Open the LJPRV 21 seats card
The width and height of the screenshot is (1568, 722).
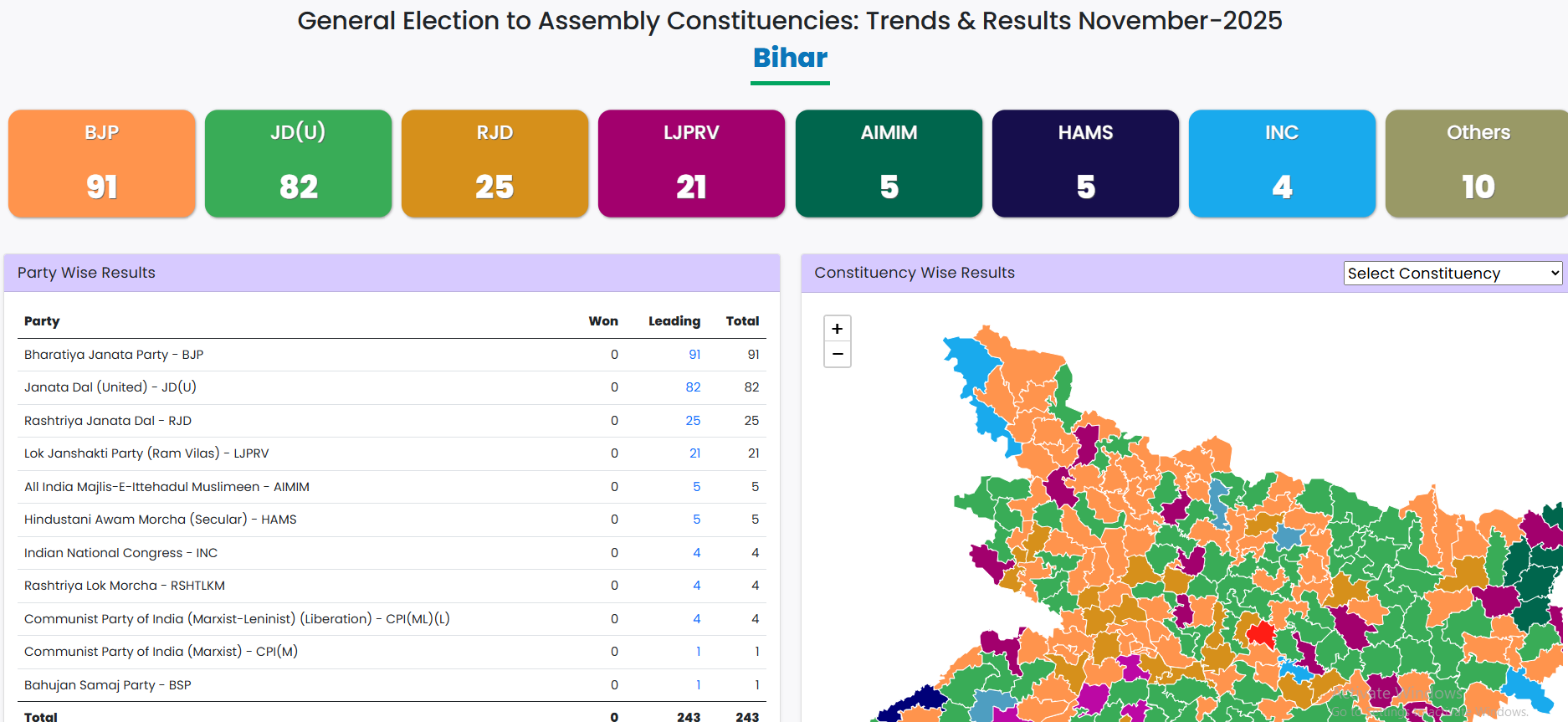(692, 164)
